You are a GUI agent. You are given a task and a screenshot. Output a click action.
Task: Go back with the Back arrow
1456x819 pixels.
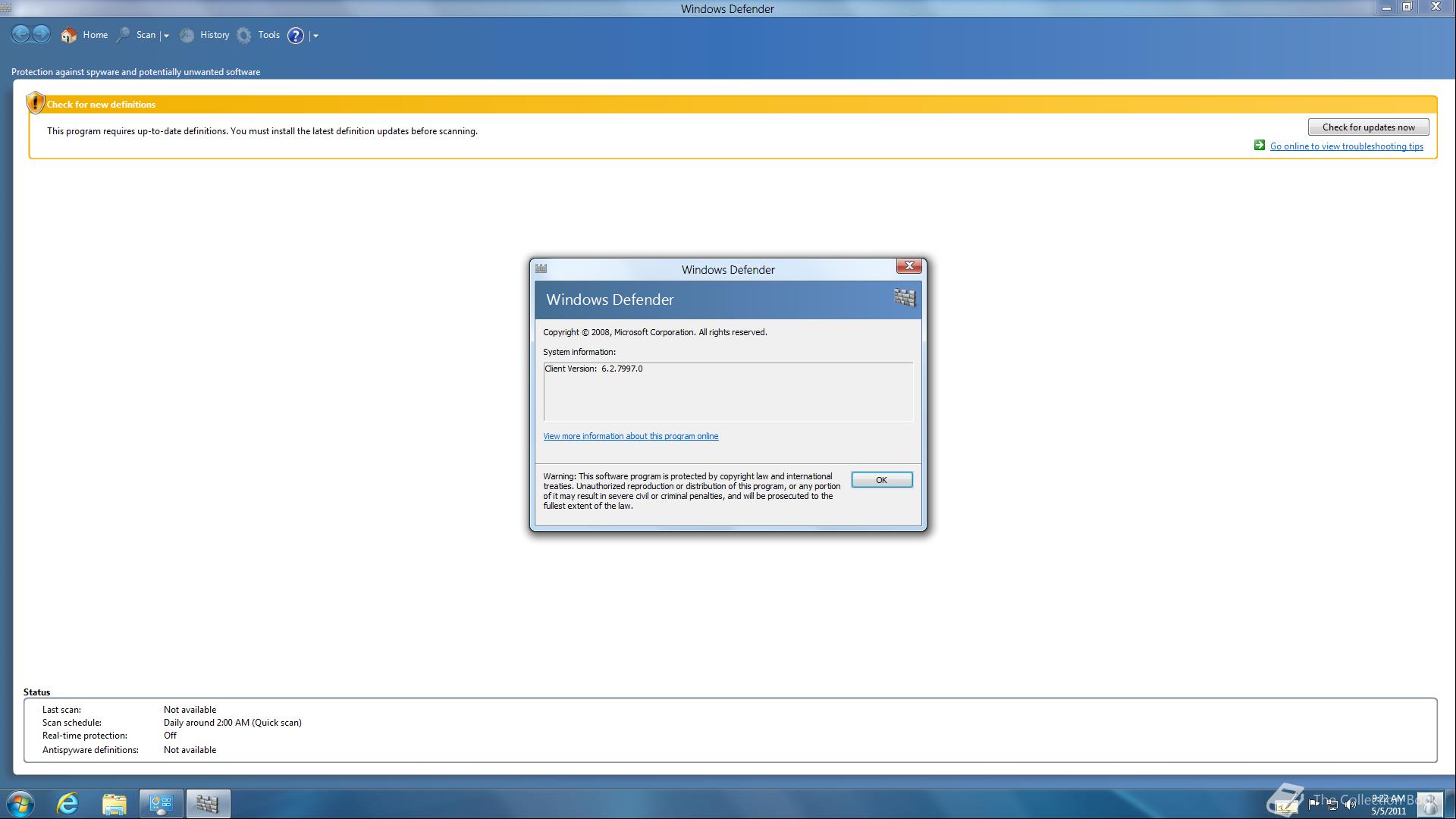21,34
